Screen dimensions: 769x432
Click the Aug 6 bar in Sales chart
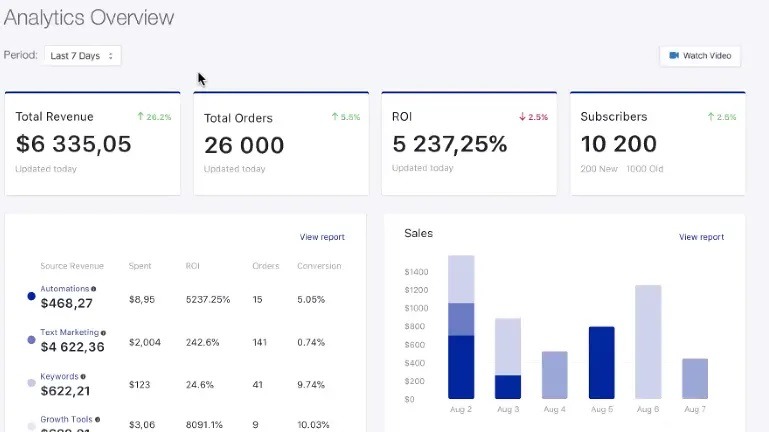point(648,342)
